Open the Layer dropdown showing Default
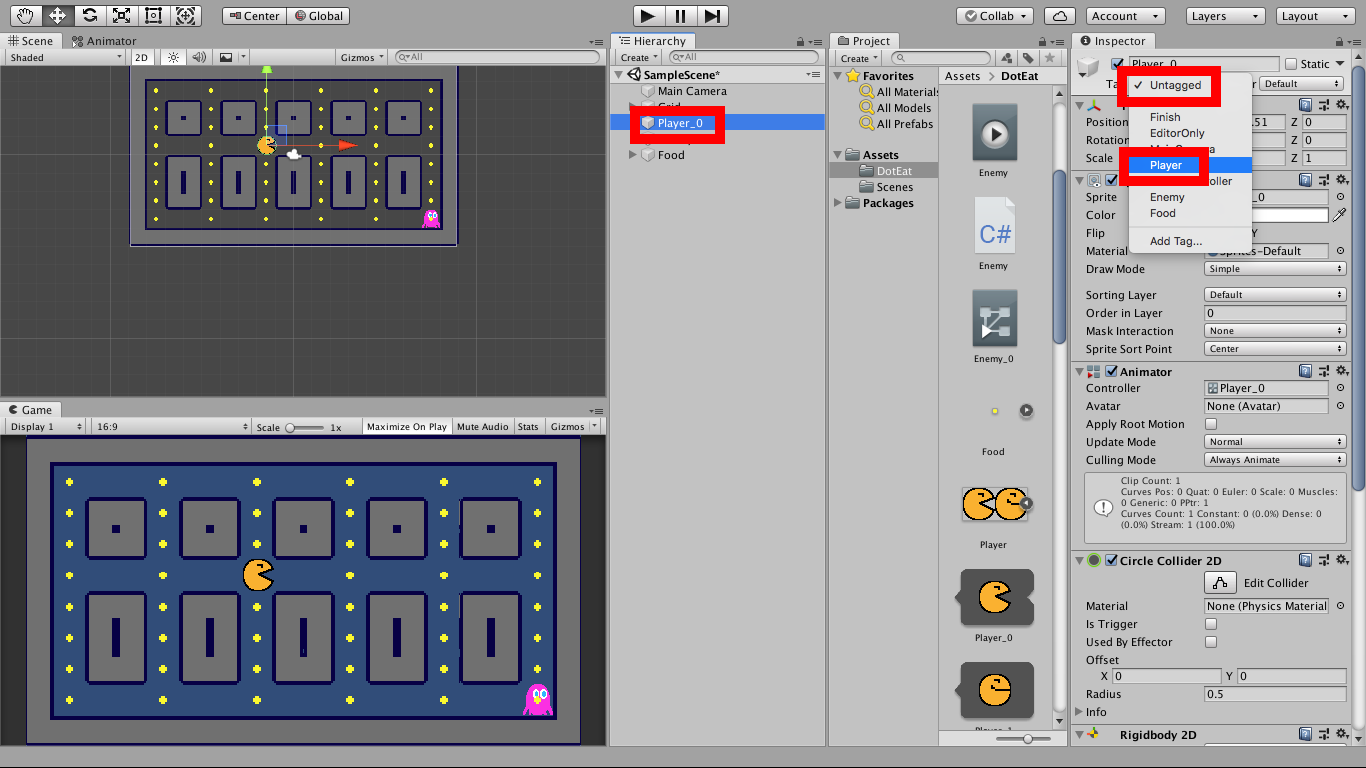1366x768 pixels. pos(1299,84)
